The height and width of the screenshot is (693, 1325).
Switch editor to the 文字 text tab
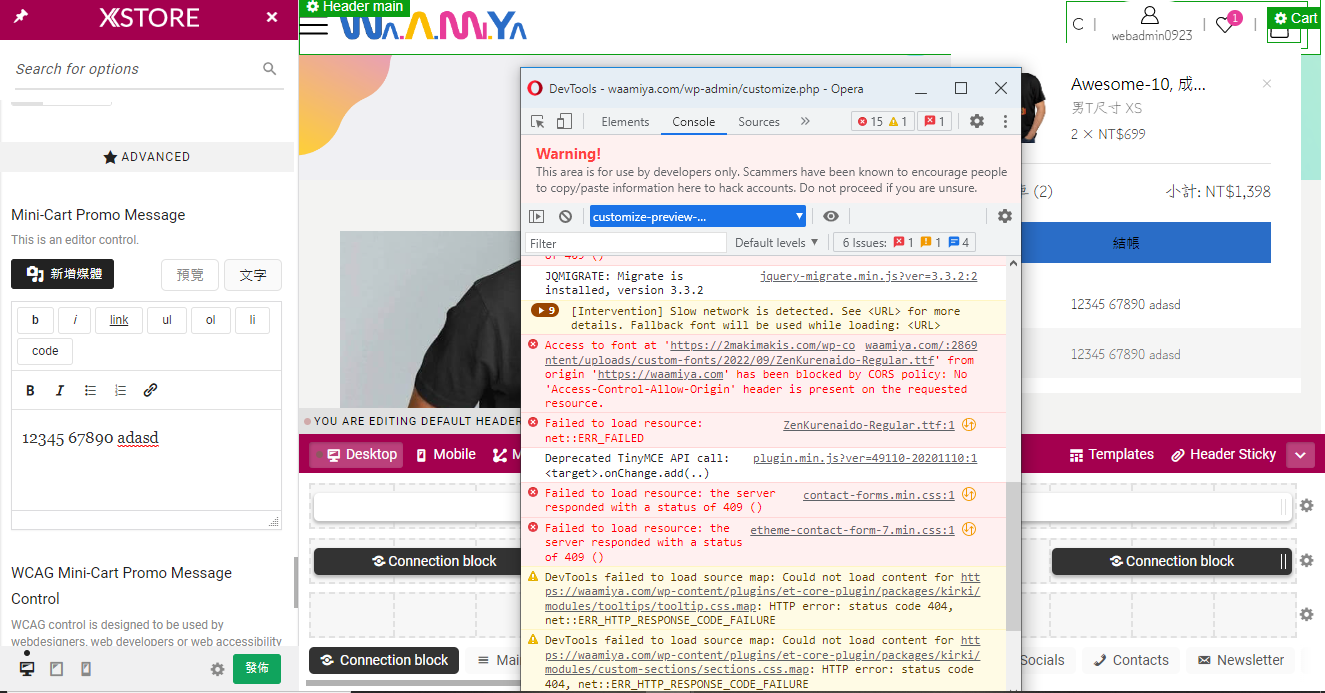[253, 275]
